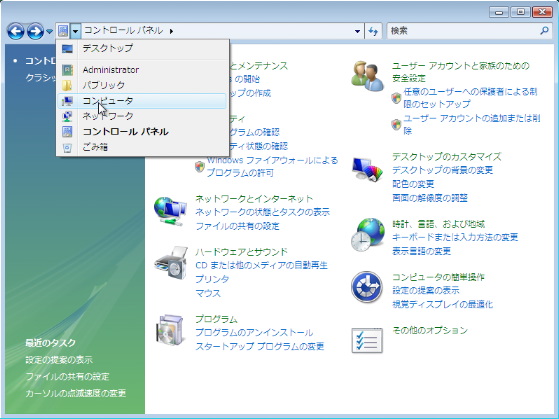Open 配色の変更 link
The width and height of the screenshot is (559, 419).
click(413, 184)
